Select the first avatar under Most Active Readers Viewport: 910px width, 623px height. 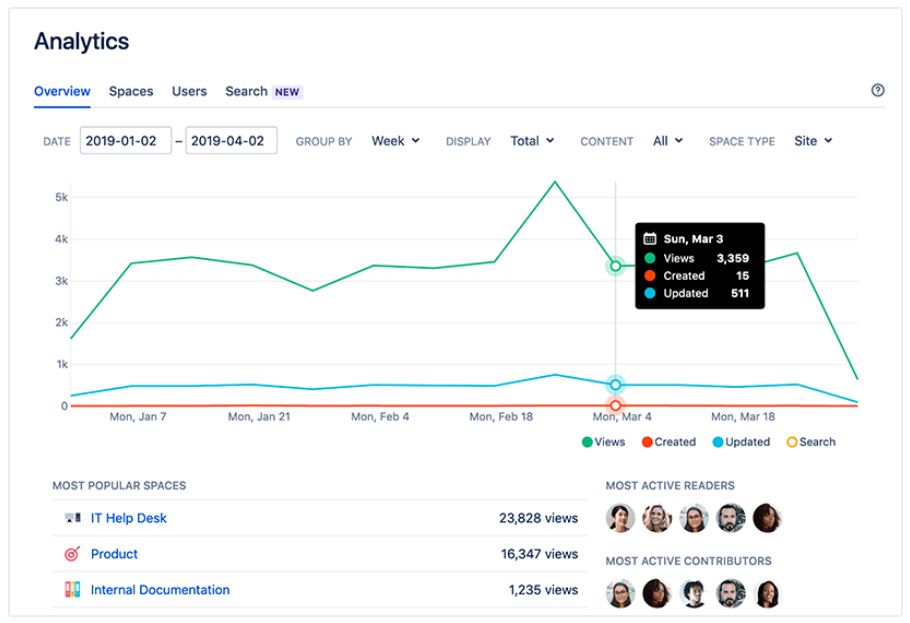click(620, 518)
